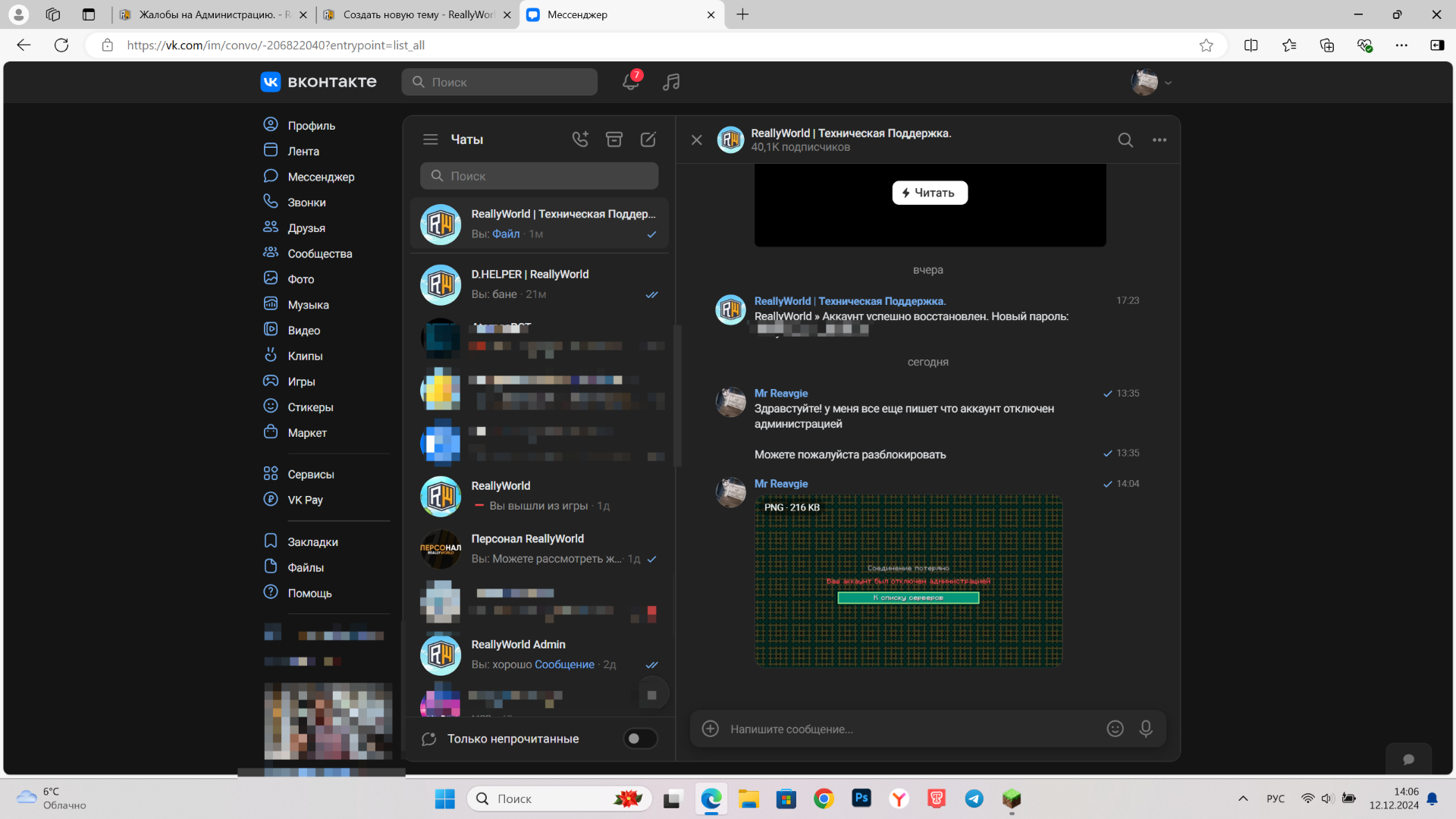Go to Сообщества in sidebar

coord(319,253)
